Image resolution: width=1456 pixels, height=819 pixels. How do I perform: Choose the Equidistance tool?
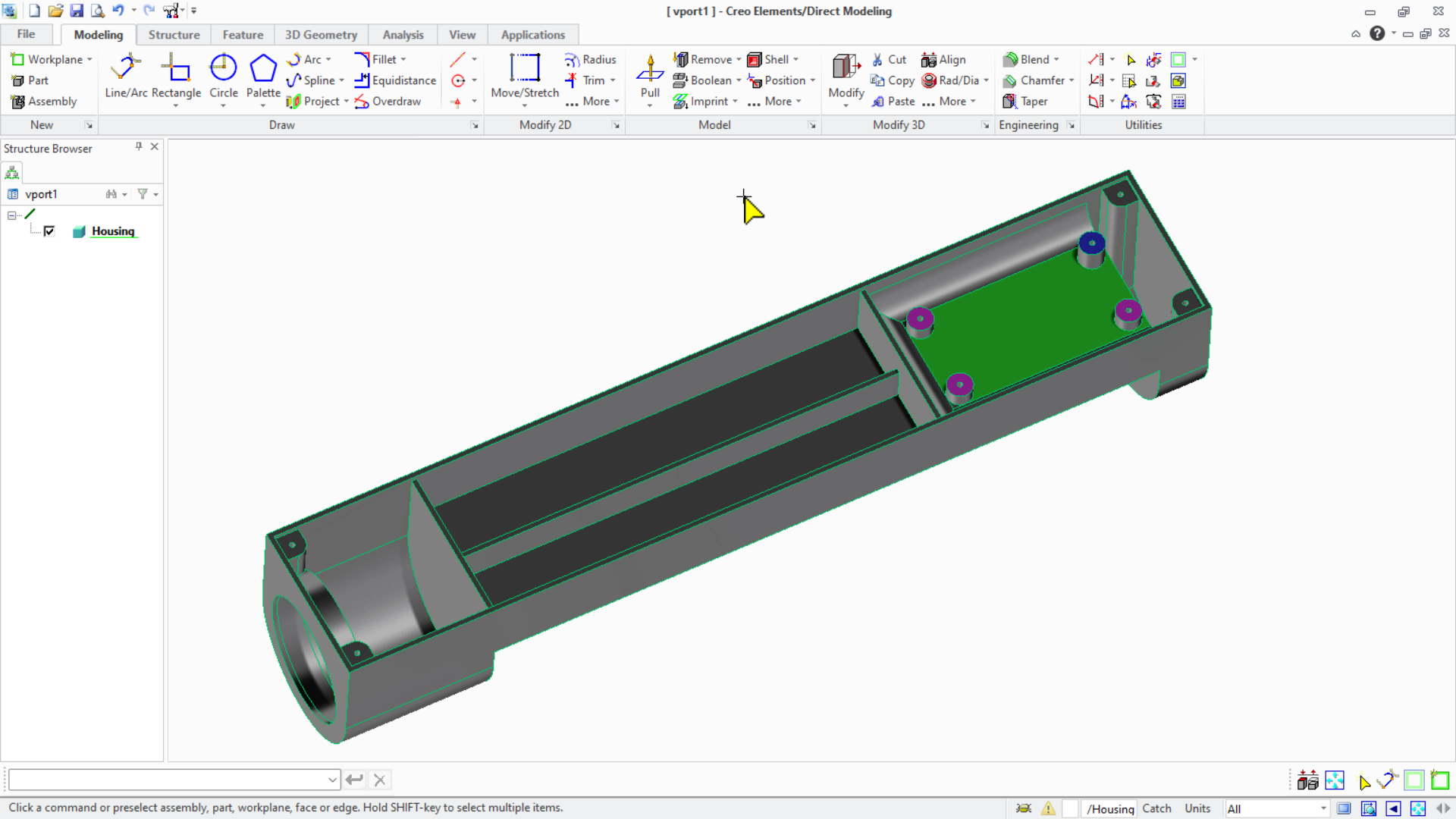[395, 80]
